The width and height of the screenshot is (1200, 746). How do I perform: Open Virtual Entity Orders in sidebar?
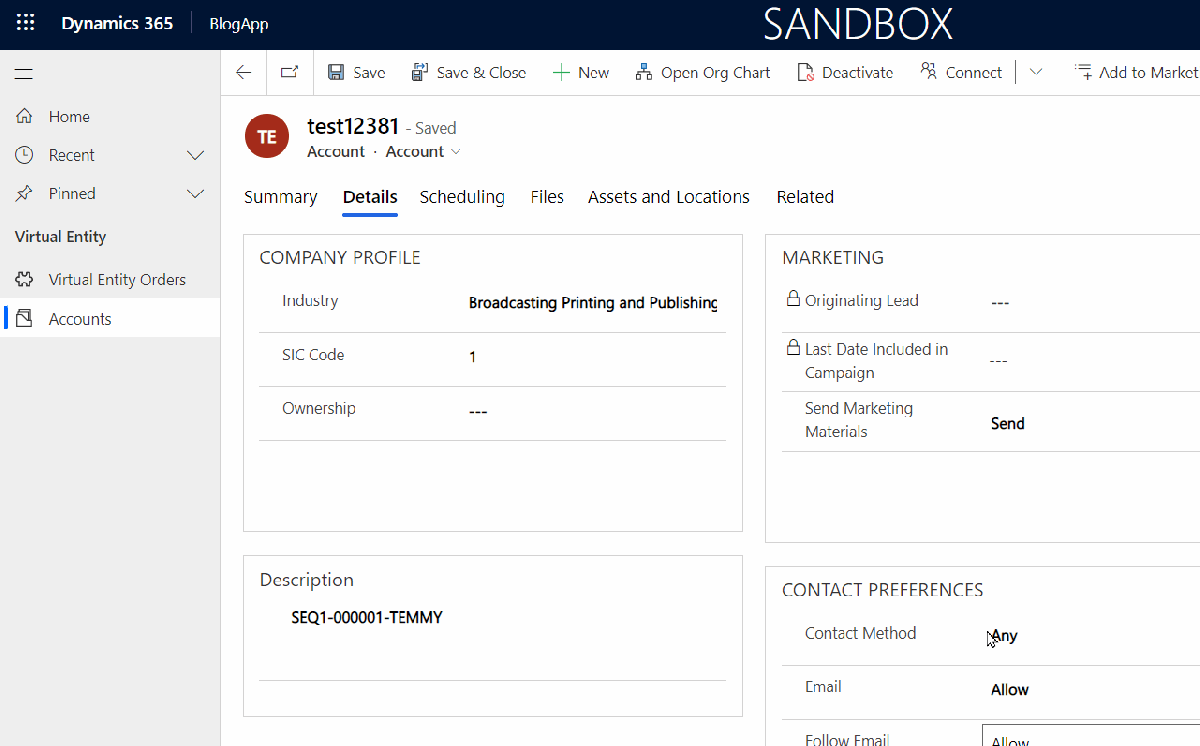click(117, 279)
